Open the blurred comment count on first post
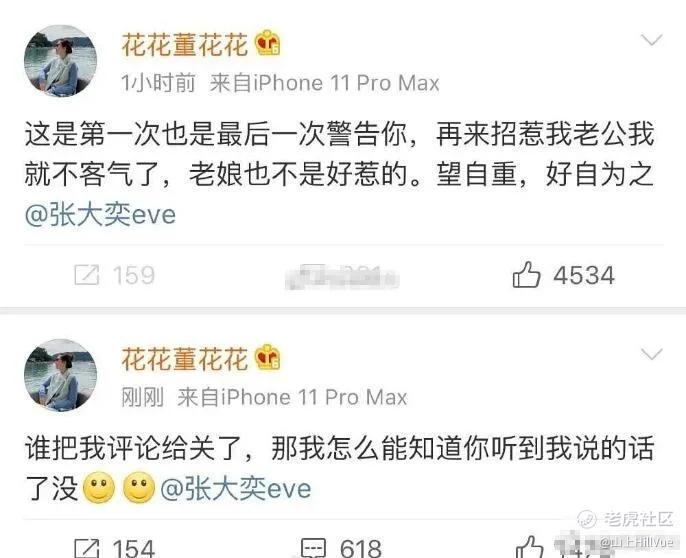The height and width of the screenshot is (558, 686). [x=341, y=277]
